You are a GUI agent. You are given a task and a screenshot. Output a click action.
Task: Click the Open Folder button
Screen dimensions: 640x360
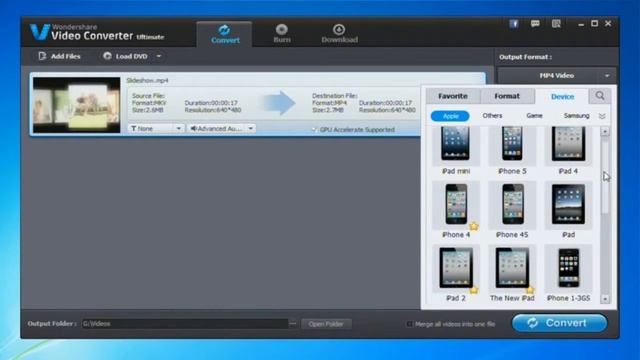click(x=326, y=324)
